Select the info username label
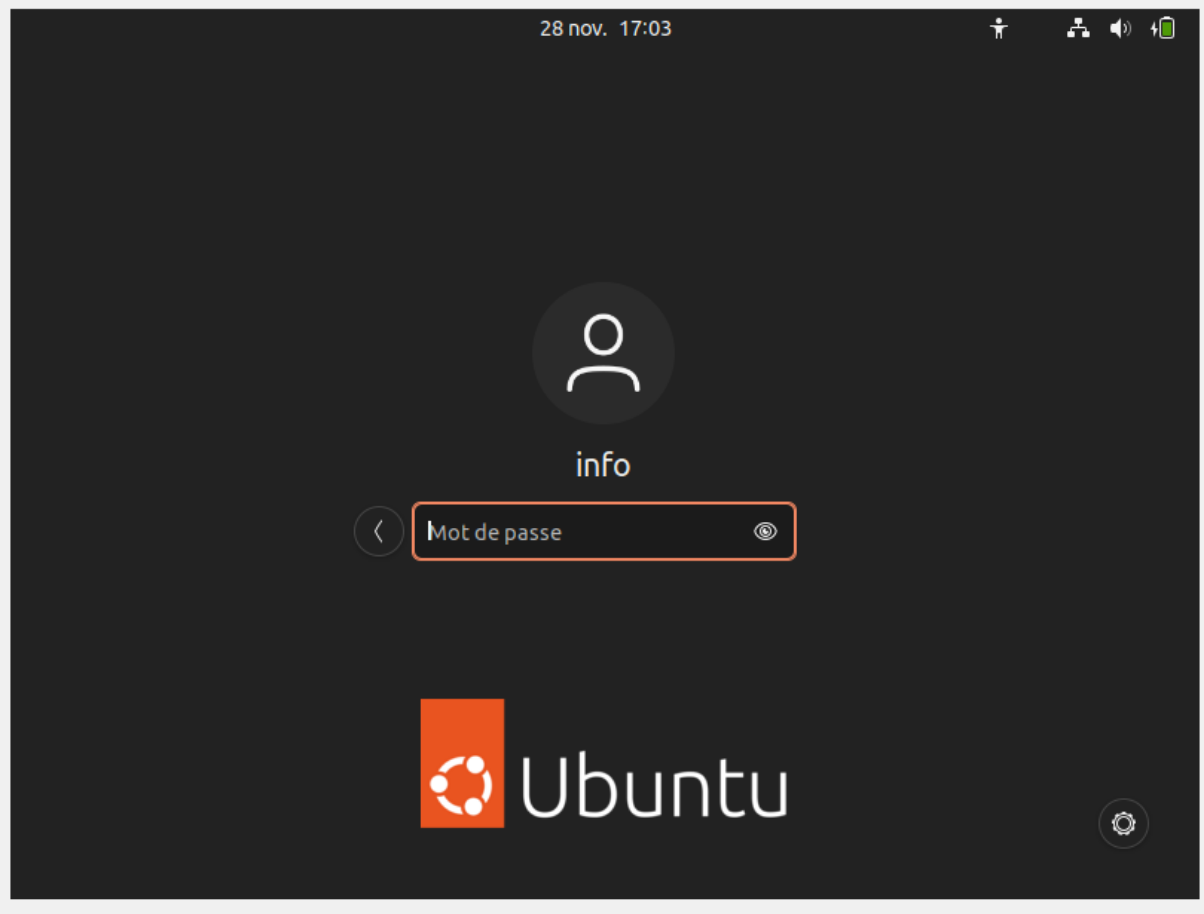1204x914 pixels. pyautogui.click(x=603, y=464)
